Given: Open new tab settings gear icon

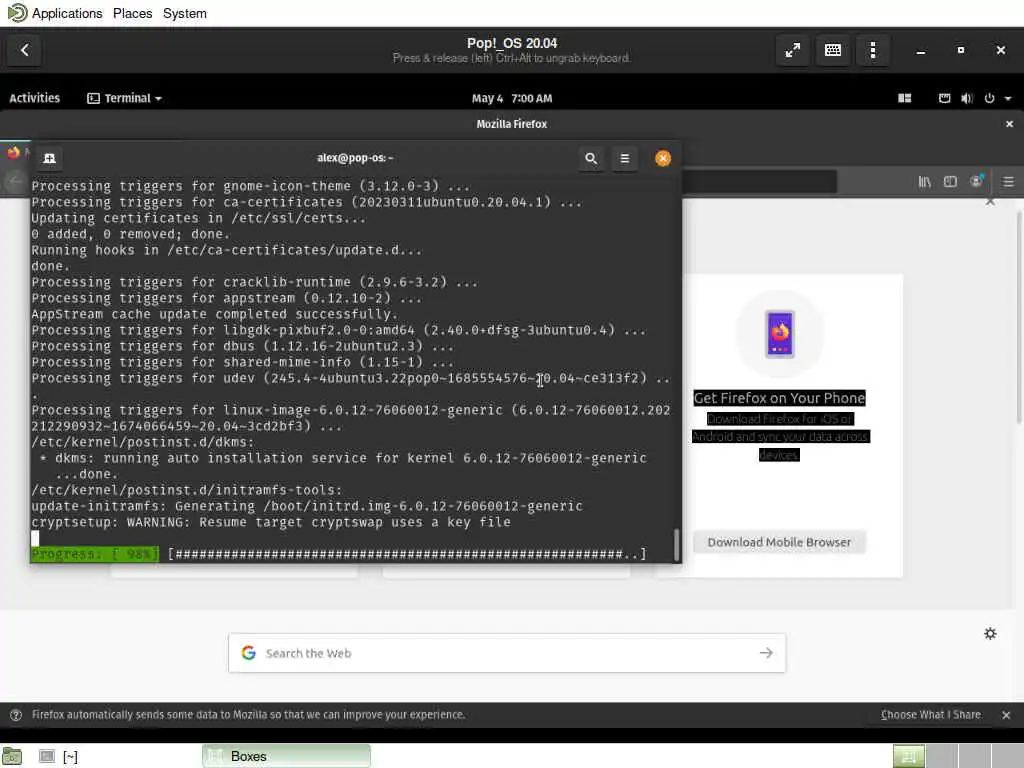Looking at the screenshot, I should click(x=990, y=633).
